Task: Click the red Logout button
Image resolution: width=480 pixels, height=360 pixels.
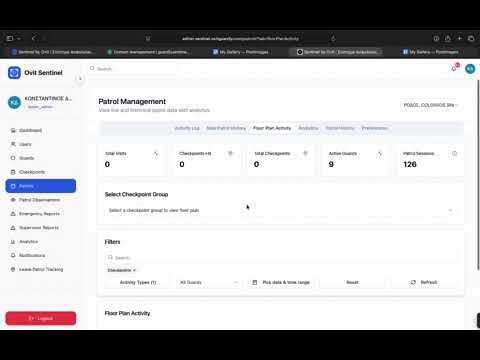Action: (x=41, y=318)
